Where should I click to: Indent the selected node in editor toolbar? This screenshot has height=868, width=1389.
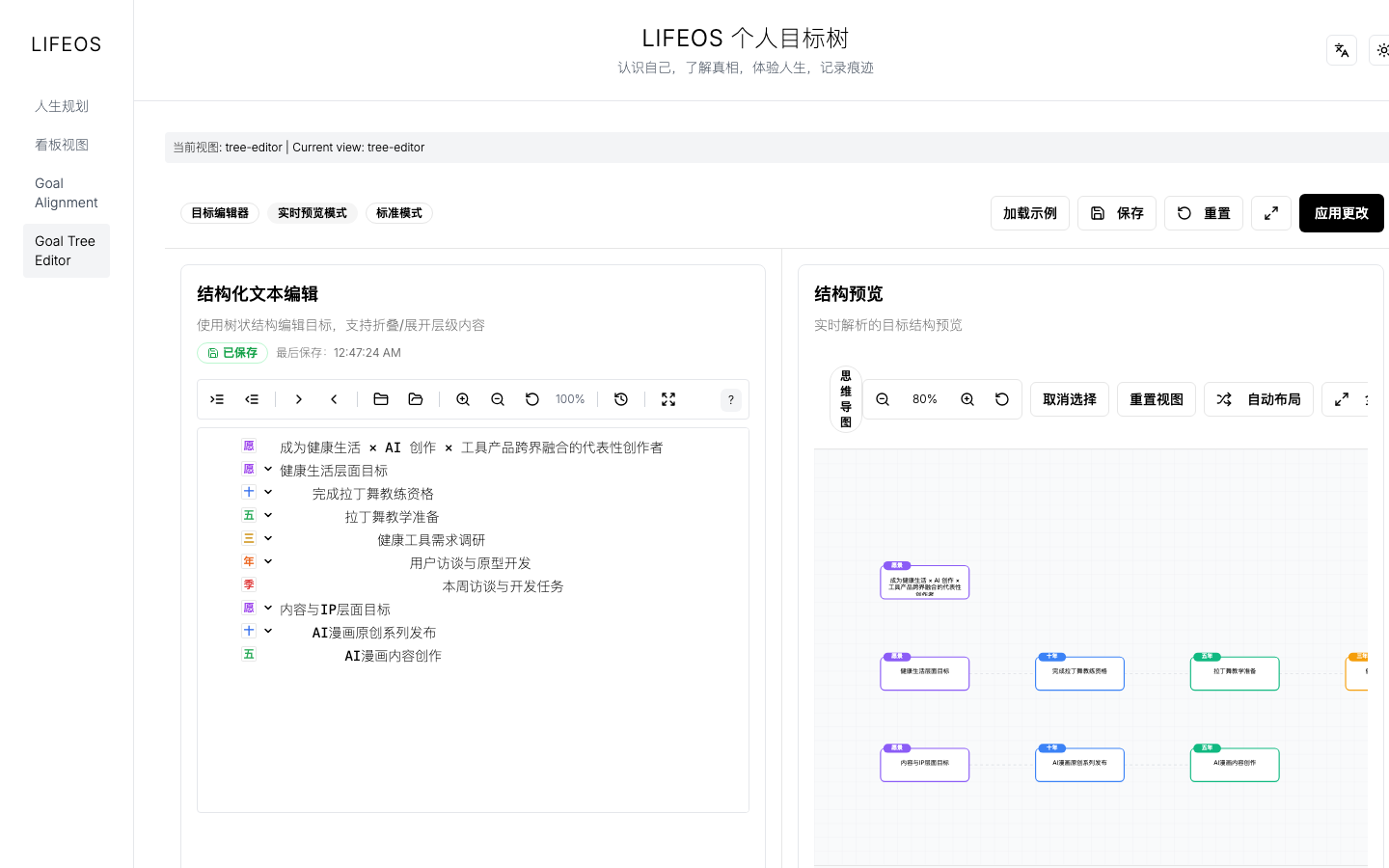coord(216,398)
